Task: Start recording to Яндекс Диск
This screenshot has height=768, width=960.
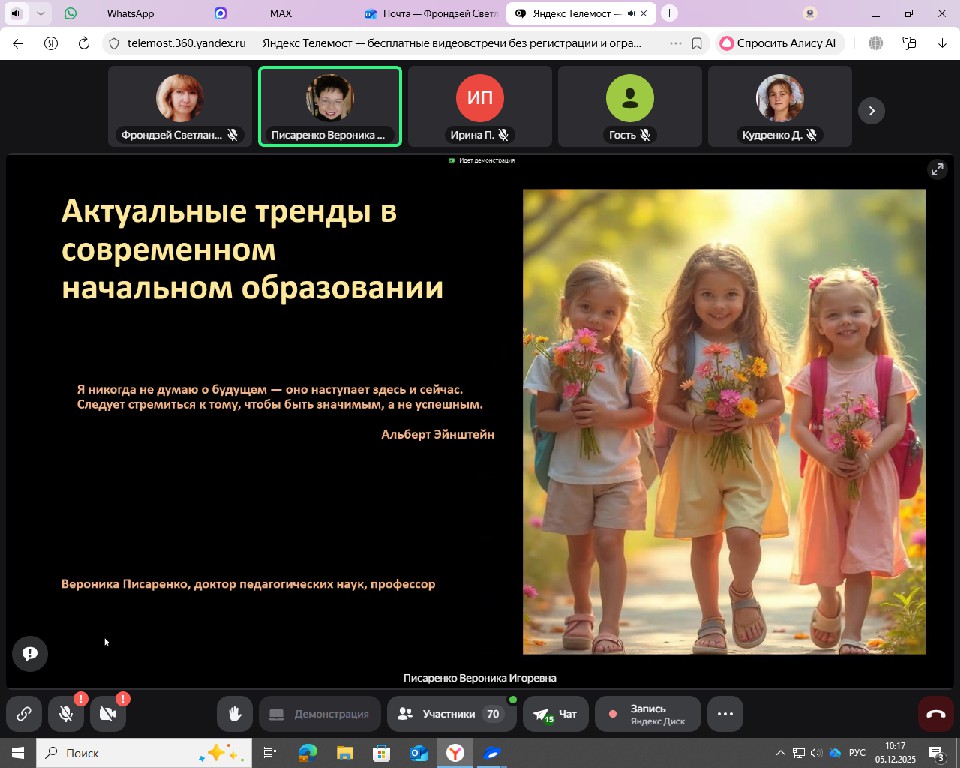Action: [647, 714]
